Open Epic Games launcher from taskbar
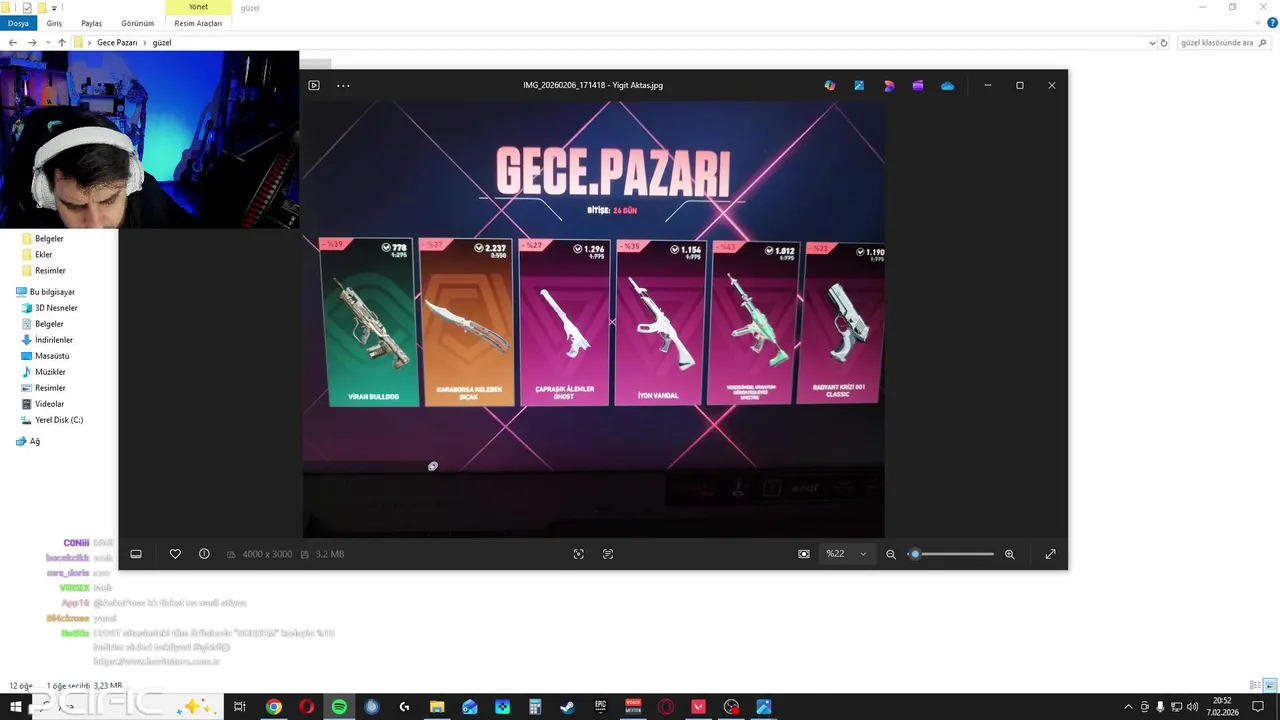1280x720 pixels. click(x=600, y=707)
